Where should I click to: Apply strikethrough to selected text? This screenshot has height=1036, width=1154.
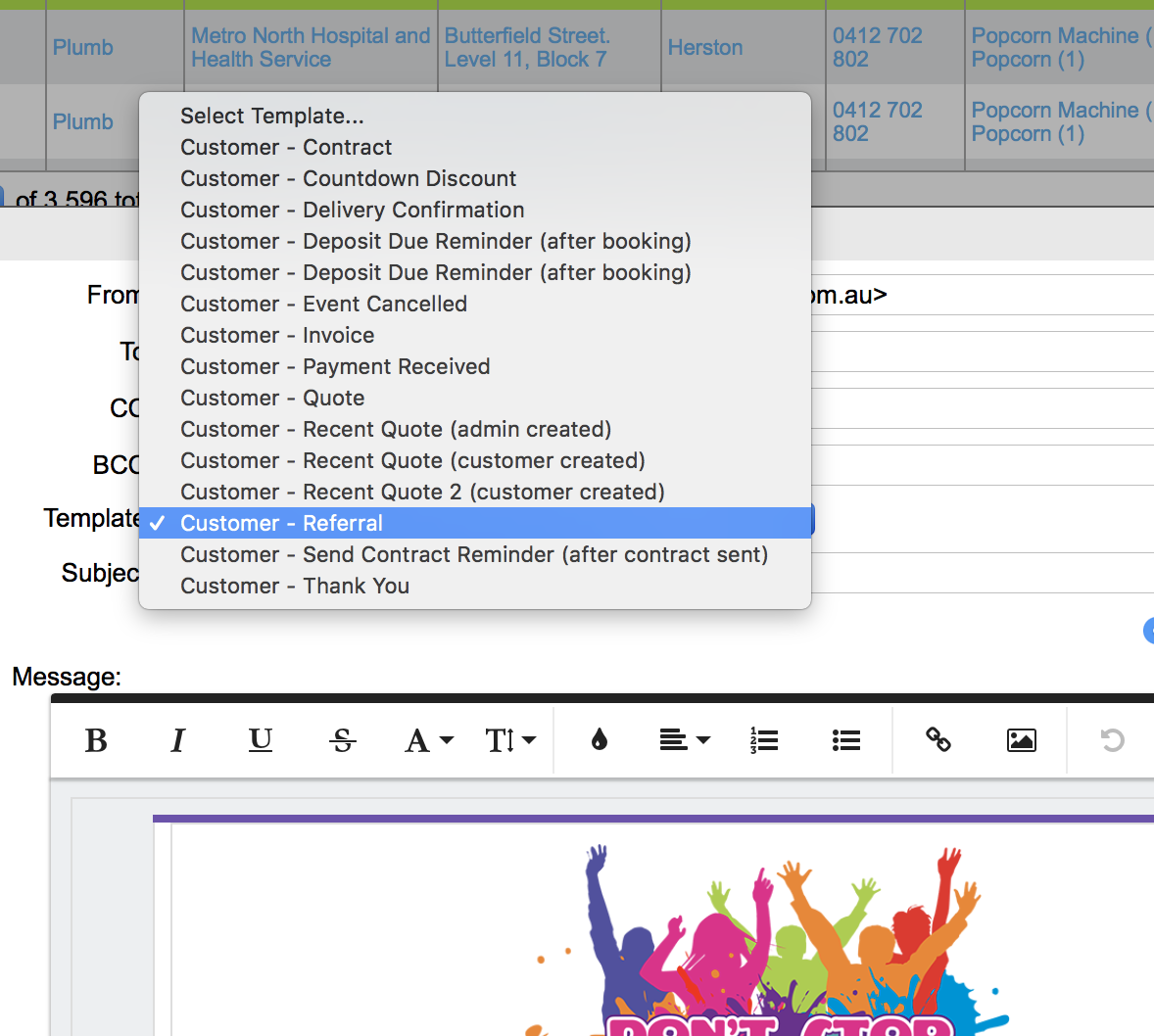343,741
